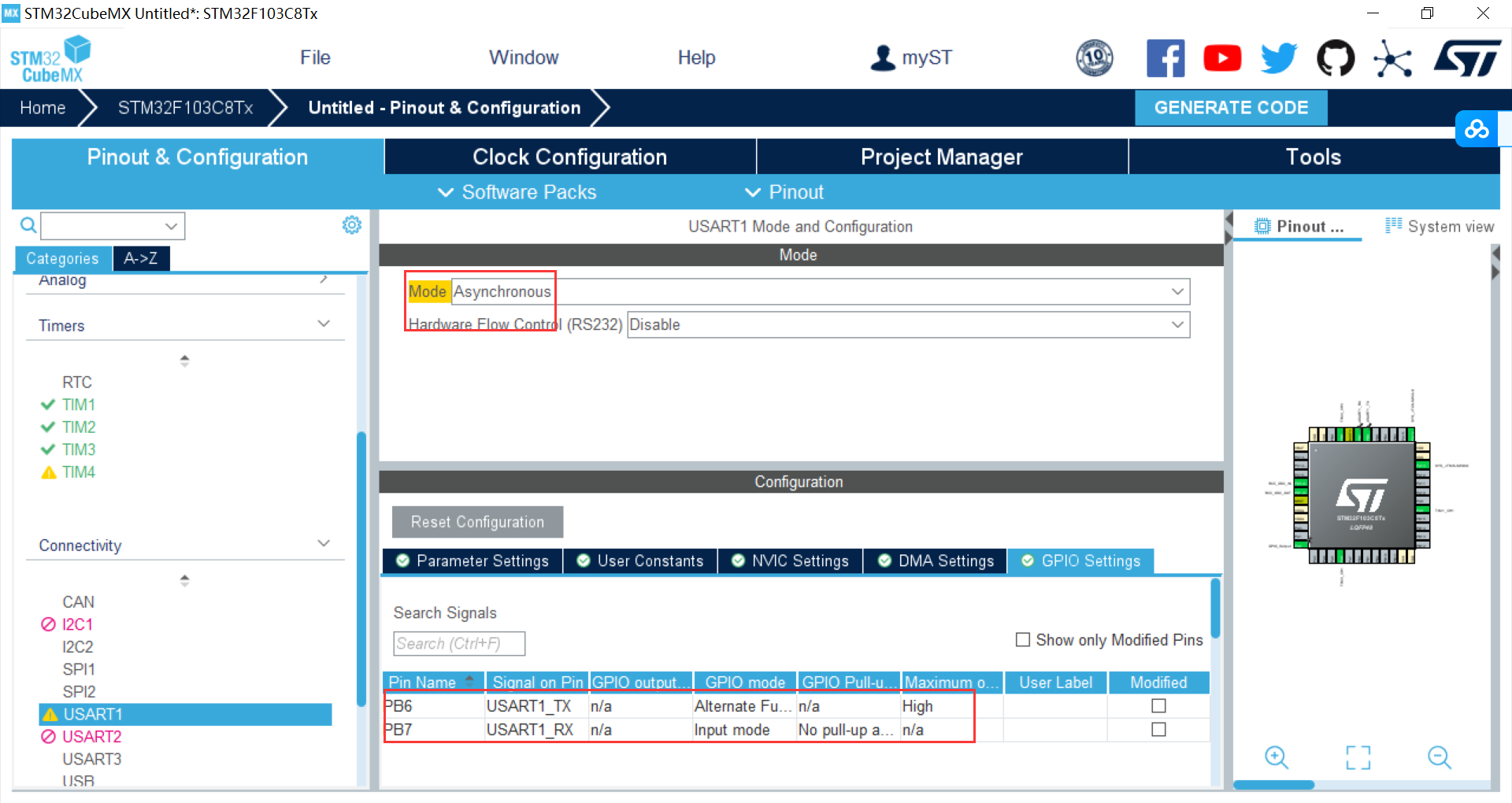Sort by Pin Name column header
The image size is (1512, 803).
tap(433, 682)
